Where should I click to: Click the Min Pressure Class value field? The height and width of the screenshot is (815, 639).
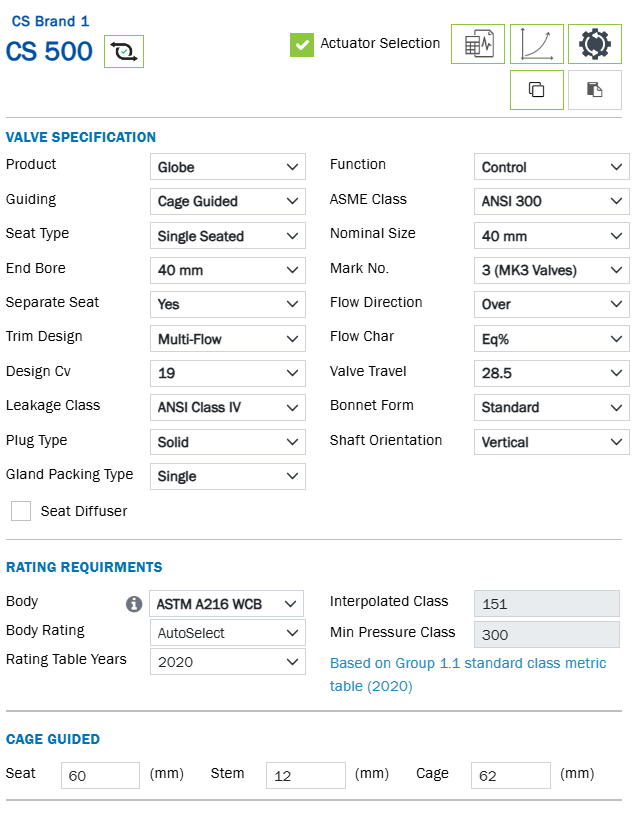tap(547, 635)
